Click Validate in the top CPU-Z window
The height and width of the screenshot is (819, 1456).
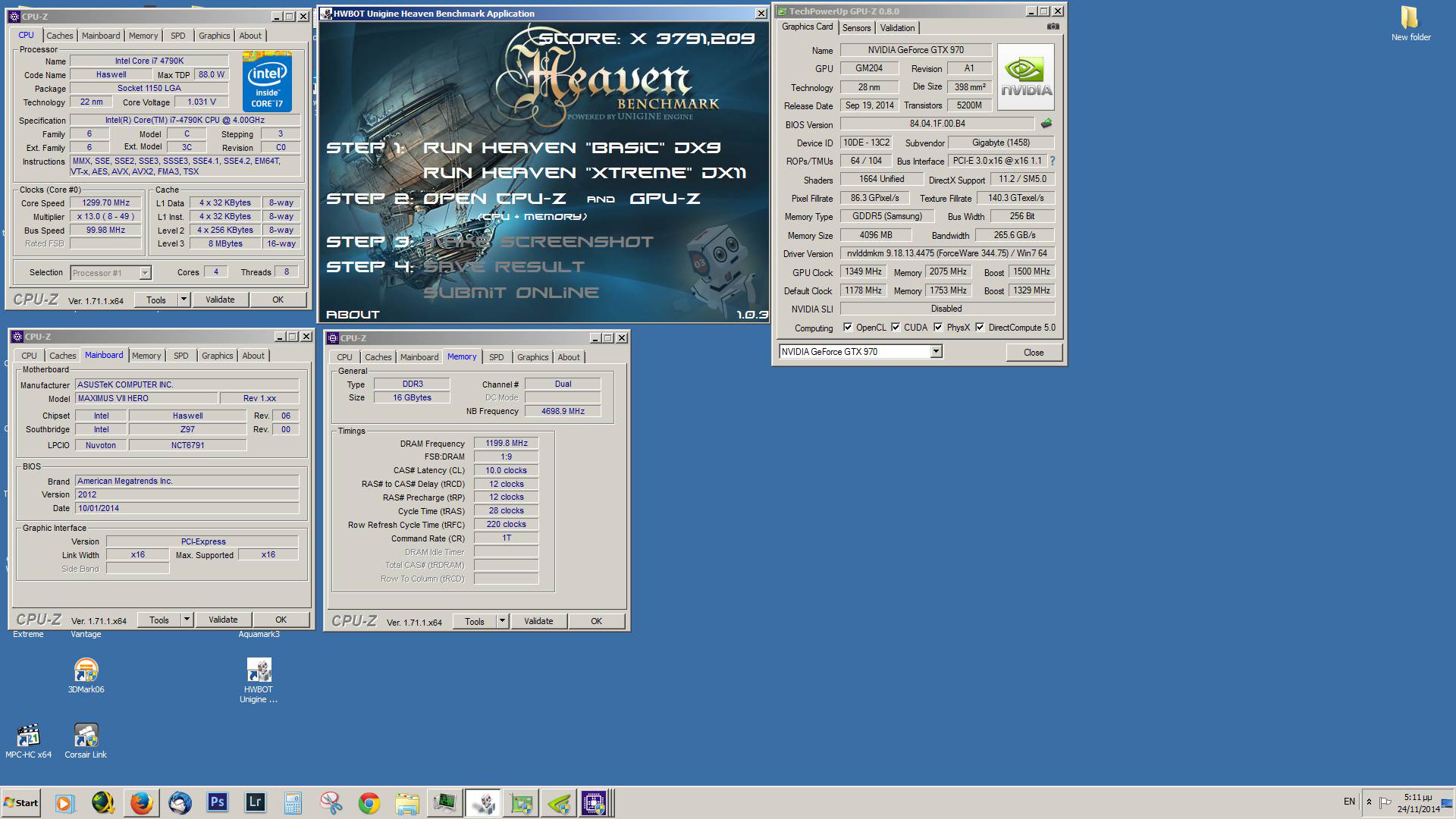pos(220,300)
